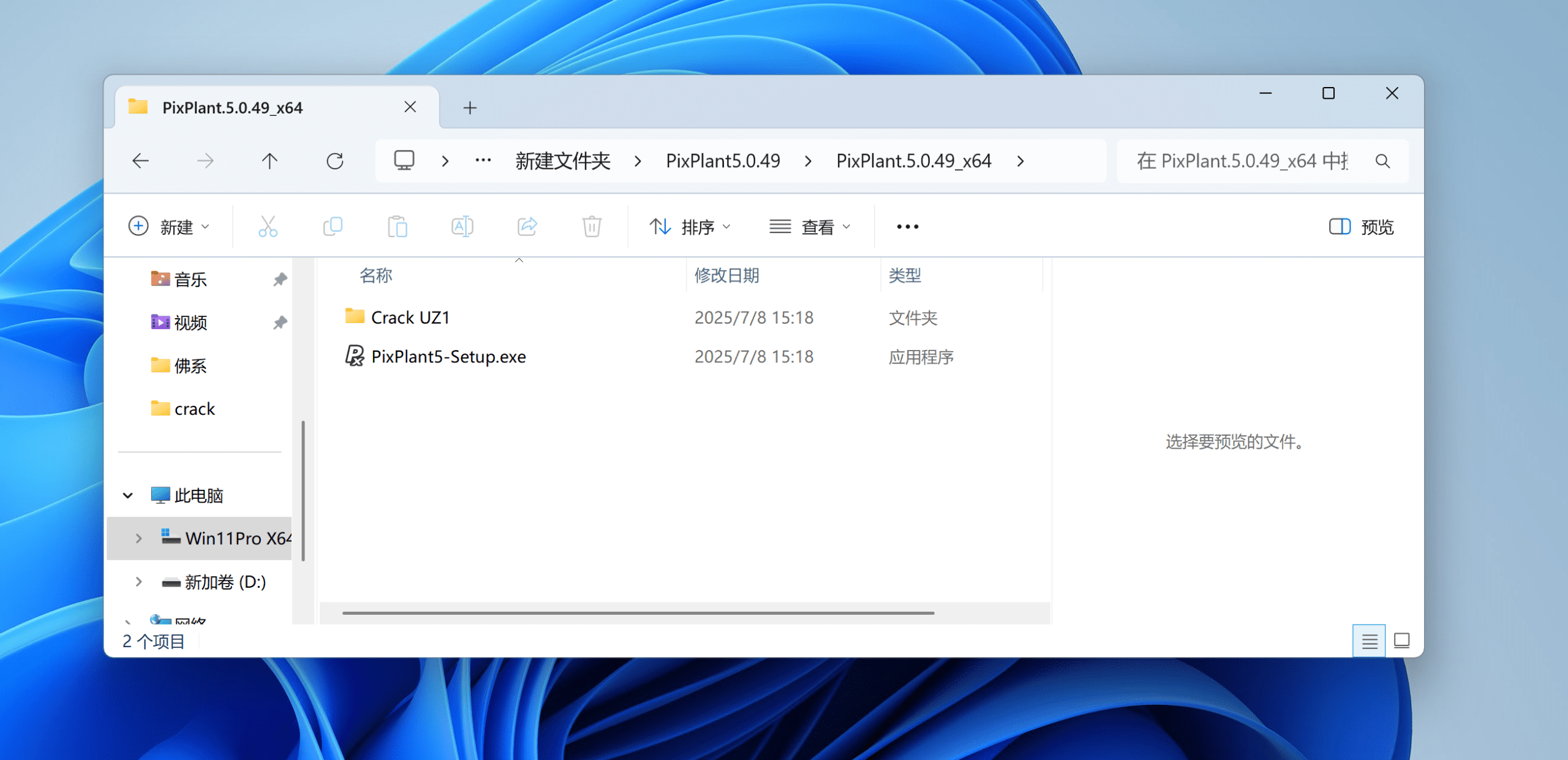Click the Delete trash icon
This screenshot has height=760, width=1568.
[x=591, y=227]
